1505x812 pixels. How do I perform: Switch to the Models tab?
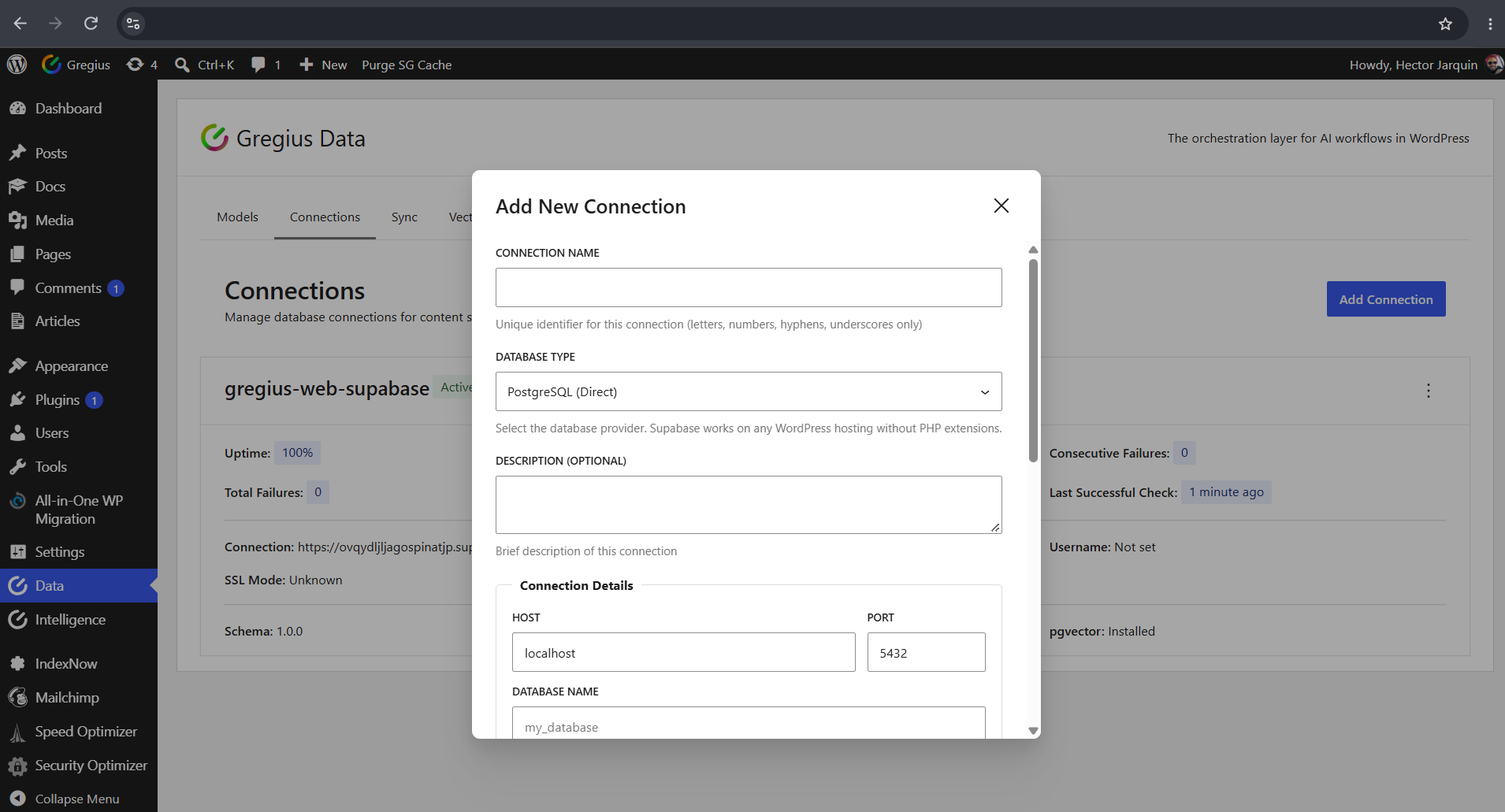[x=237, y=217]
